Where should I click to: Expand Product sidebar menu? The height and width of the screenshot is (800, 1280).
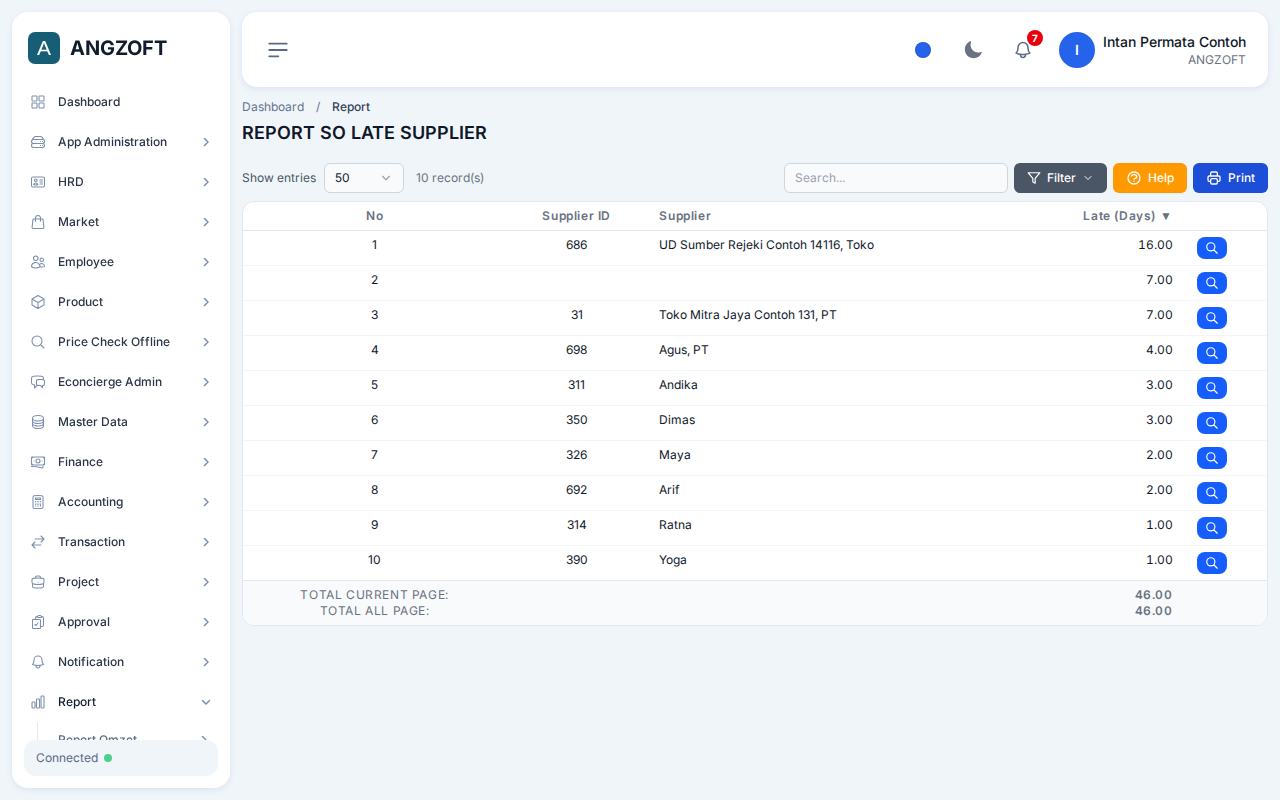pos(121,302)
